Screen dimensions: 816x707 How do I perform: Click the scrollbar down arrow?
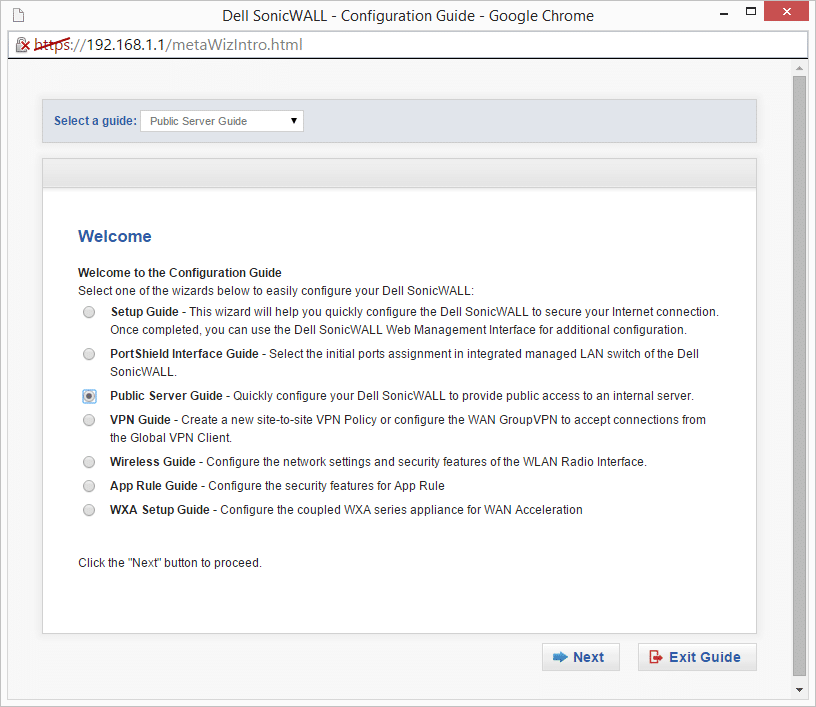point(799,690)
